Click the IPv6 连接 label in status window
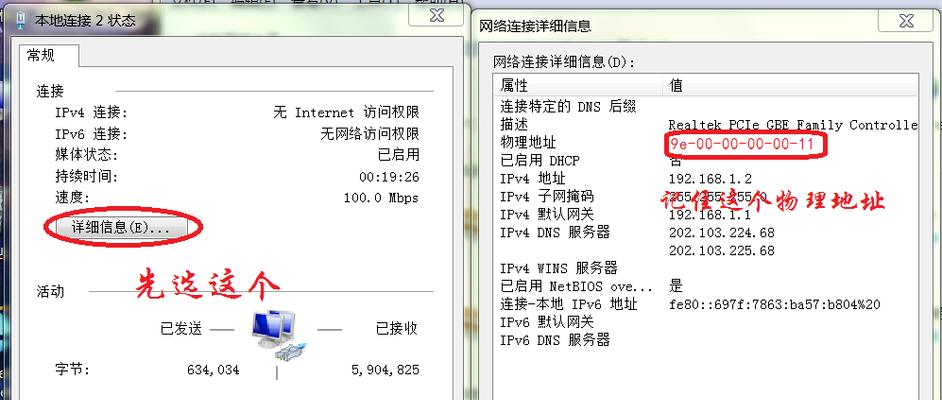The image size is (942, 400). tap(91, 133)
